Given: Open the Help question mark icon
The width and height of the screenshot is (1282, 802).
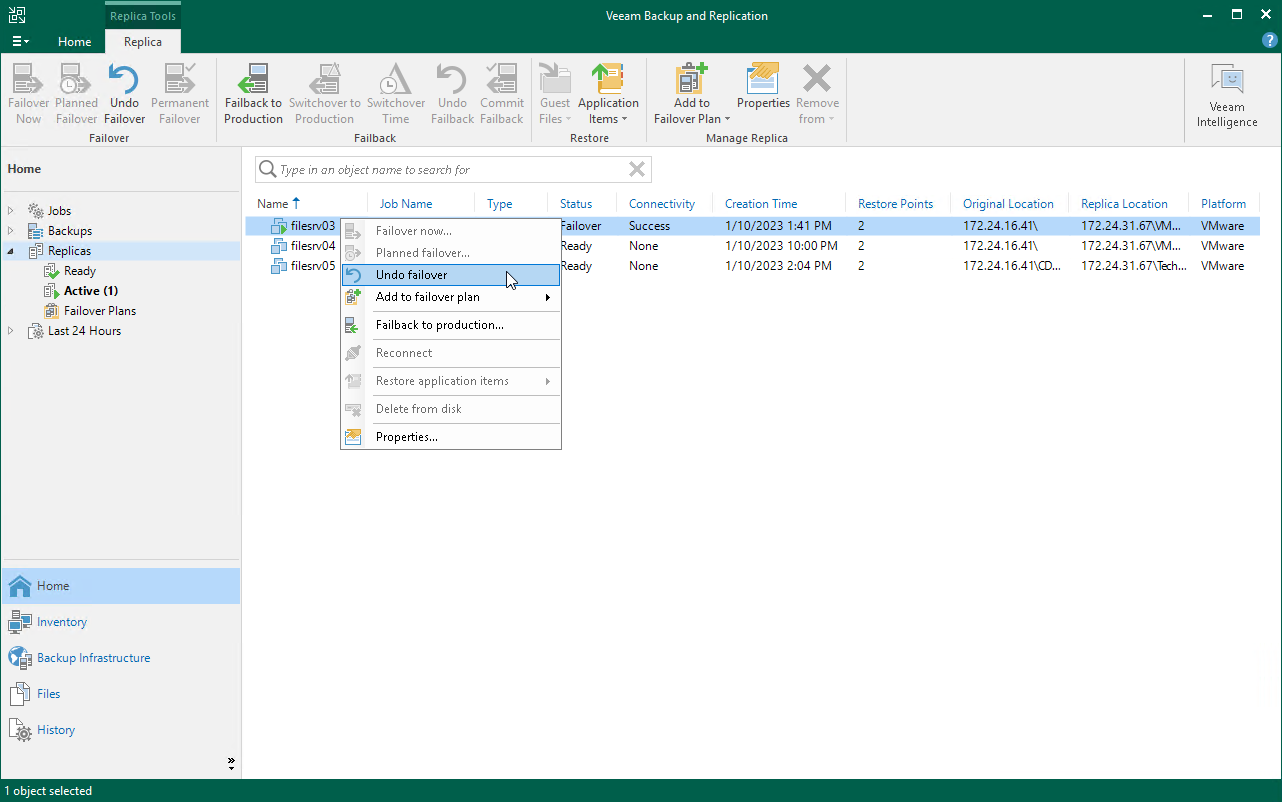Looking at the screenshot, I should (1270, 40).
